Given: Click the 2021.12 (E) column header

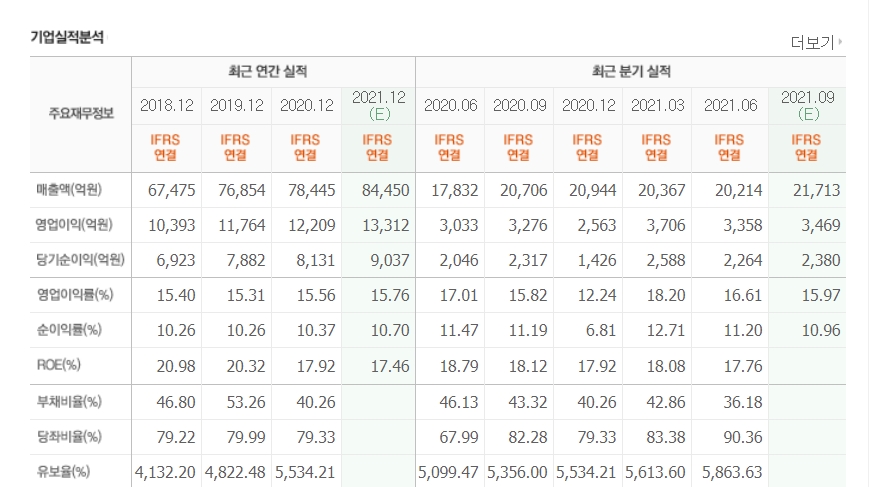Looking at the screenshot, I should pos(379,105).
